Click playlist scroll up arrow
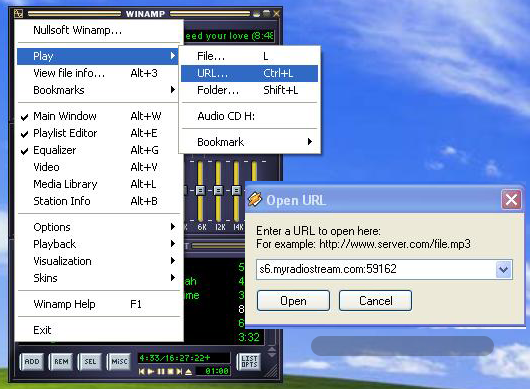 pos(272,349)
